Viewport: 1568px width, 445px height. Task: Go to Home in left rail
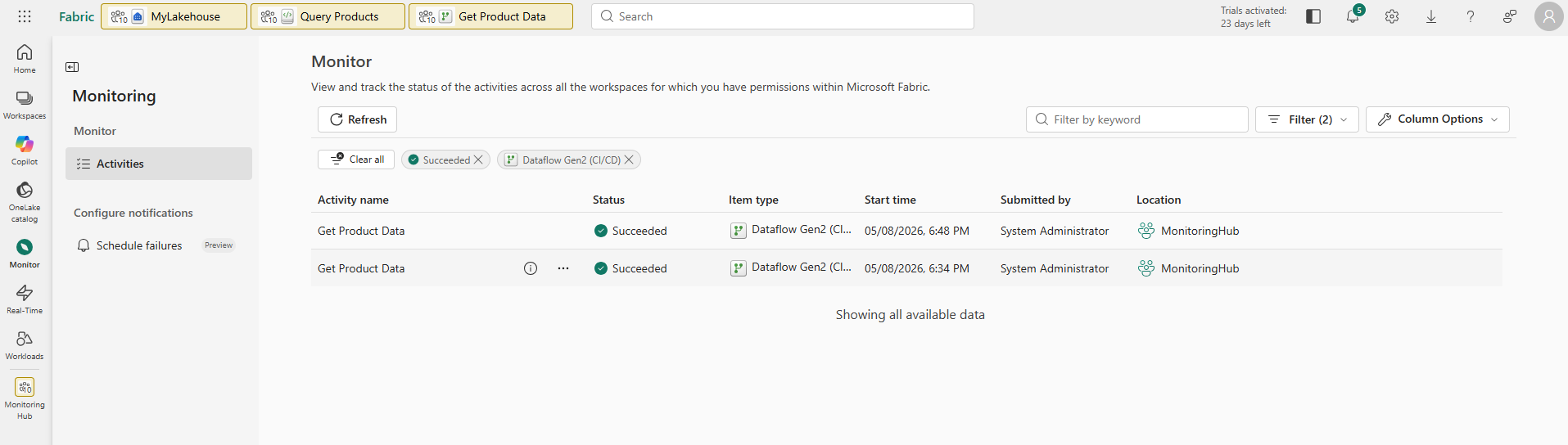[x=25, y=59]
